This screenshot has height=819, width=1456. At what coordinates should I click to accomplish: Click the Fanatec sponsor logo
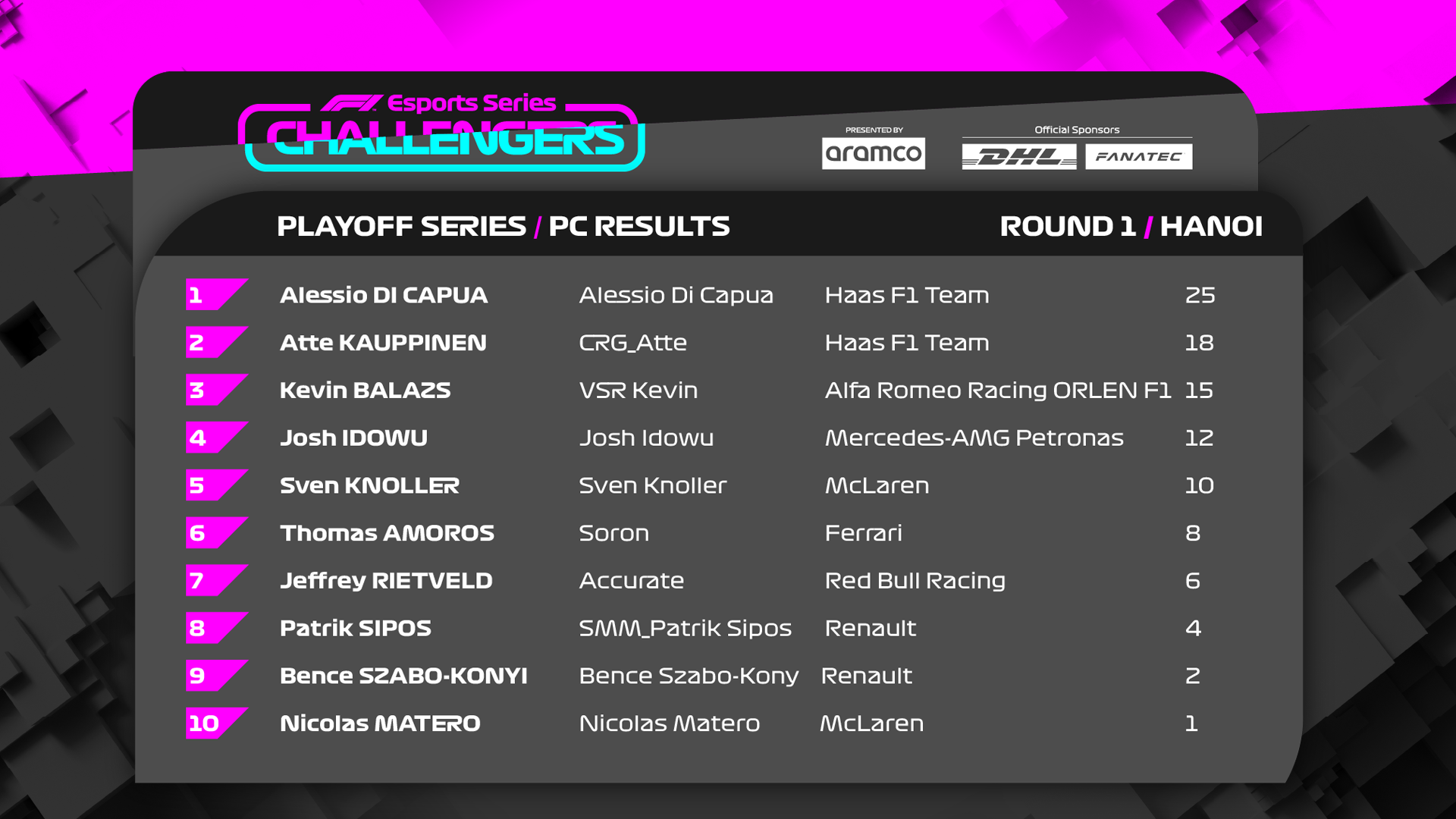coord(1138,157)
